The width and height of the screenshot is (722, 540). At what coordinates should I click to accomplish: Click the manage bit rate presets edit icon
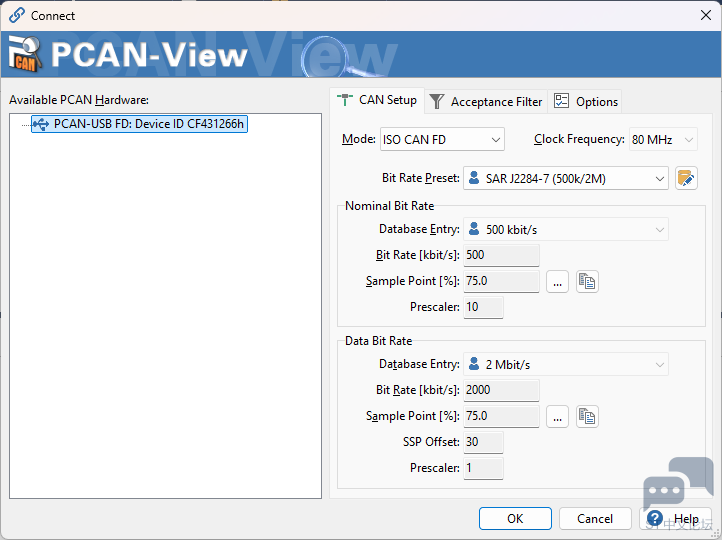pyautogui.click(x=686, y=179)
